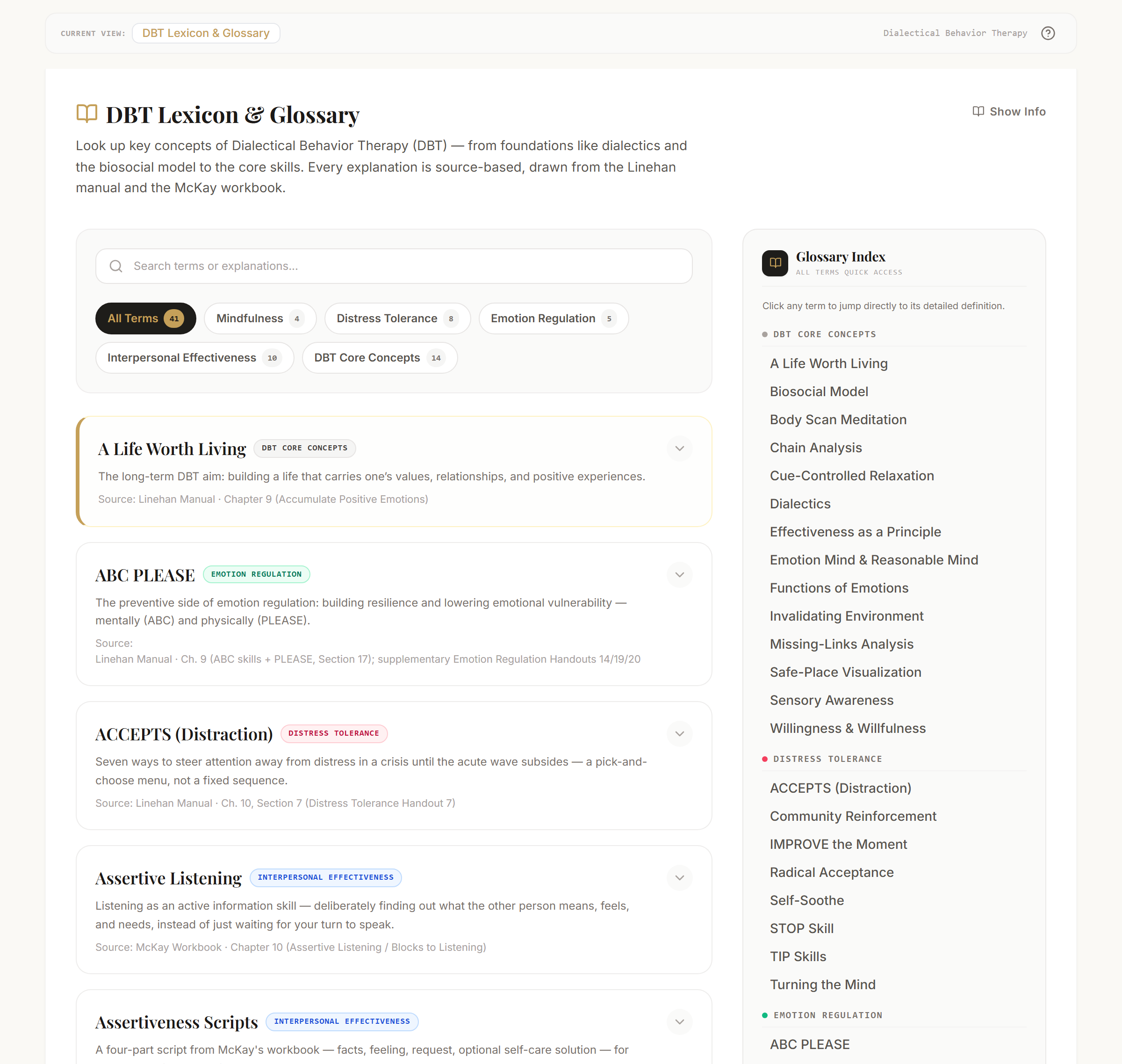1122x1064 pixels.
Task: Jump to STOP Skill in index
Action: point(801,928)
